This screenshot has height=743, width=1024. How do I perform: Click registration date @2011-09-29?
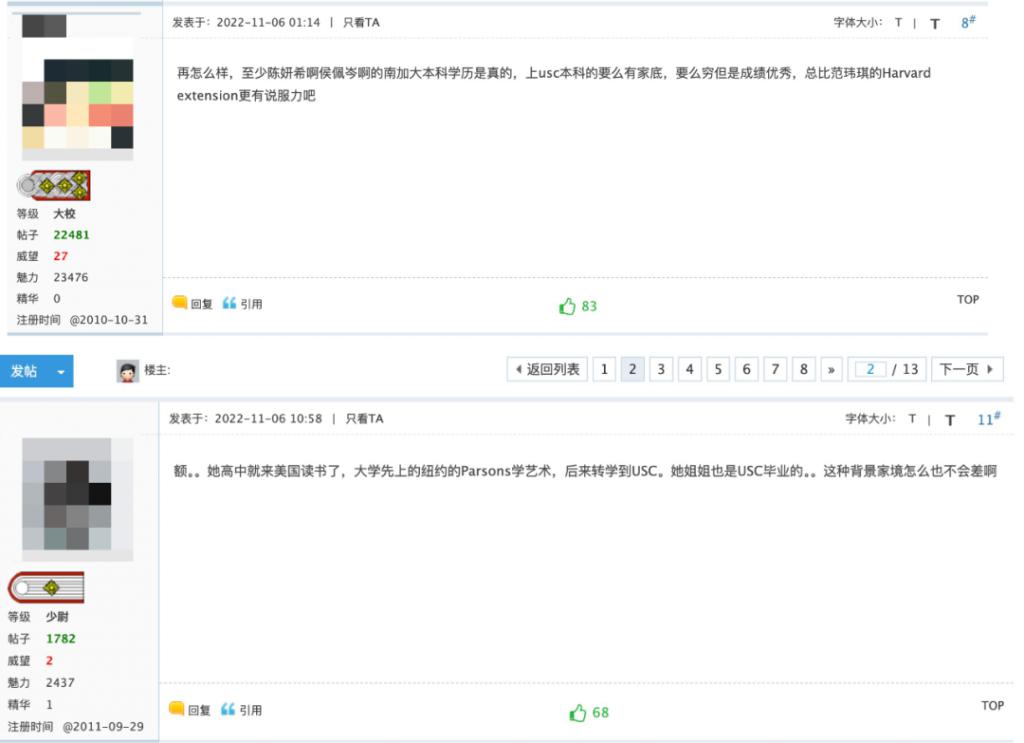(x=103, y=727)
